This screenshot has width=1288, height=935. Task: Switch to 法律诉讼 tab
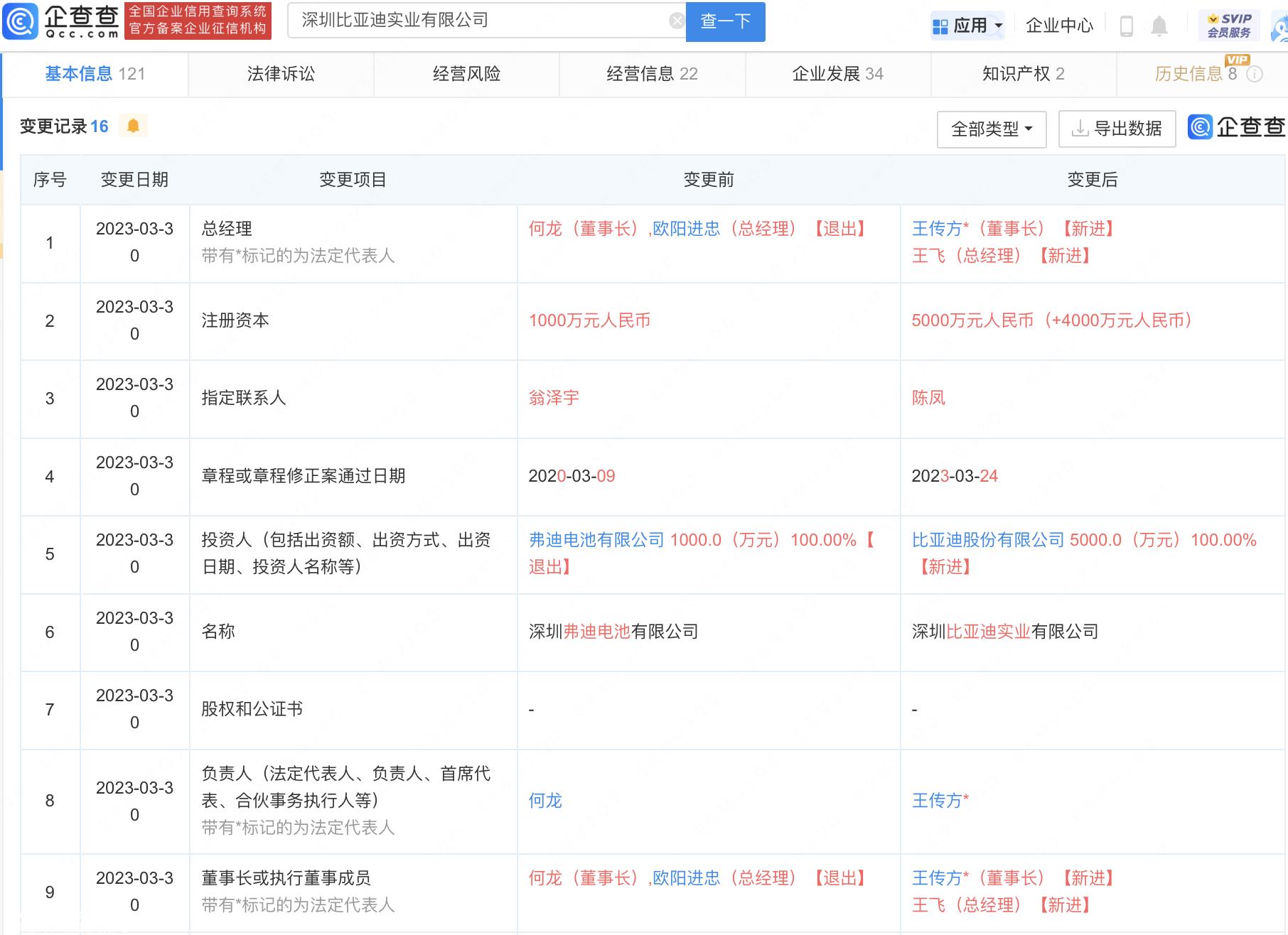click(x=281, y=74)
